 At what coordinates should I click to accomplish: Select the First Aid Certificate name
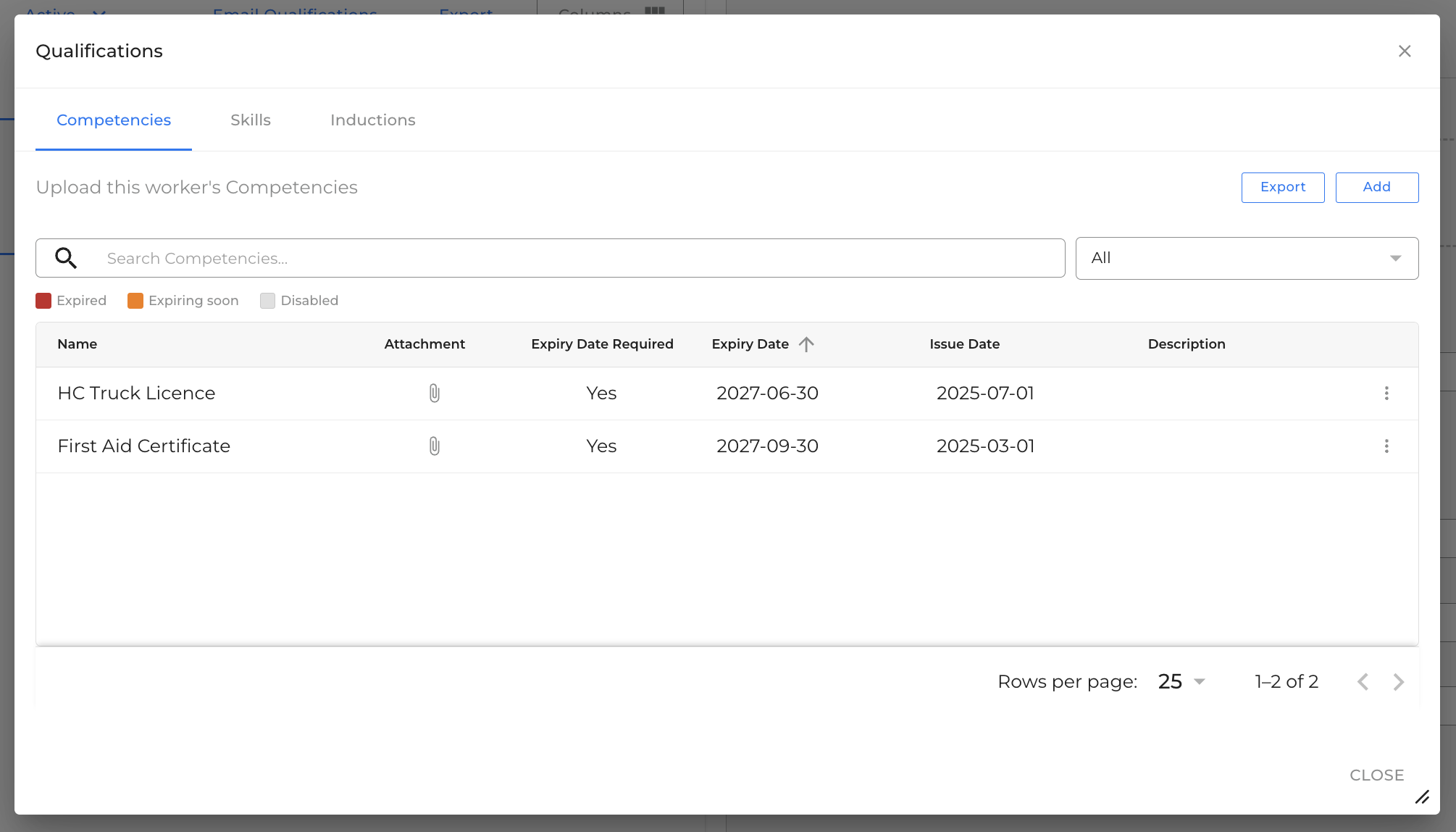(143, 446)
